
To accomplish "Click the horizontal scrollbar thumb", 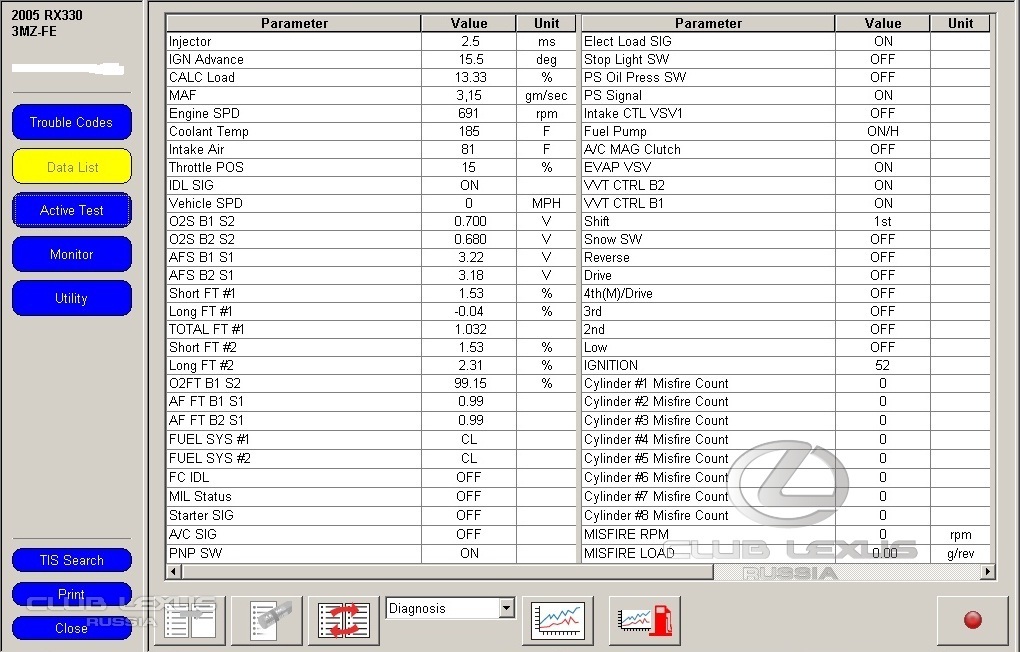I will coord(447,572).
